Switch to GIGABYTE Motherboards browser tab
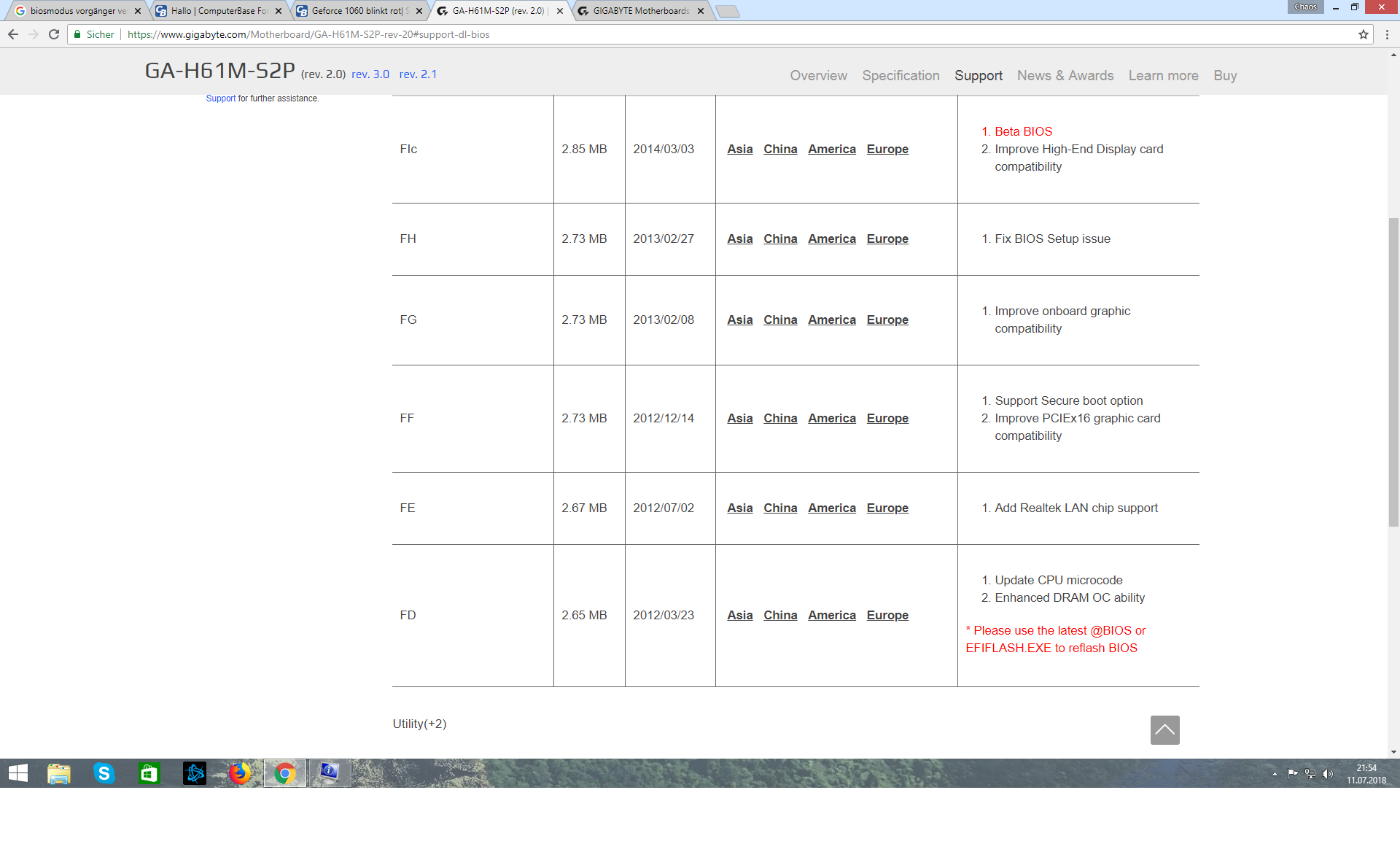 tap(640, 11)
